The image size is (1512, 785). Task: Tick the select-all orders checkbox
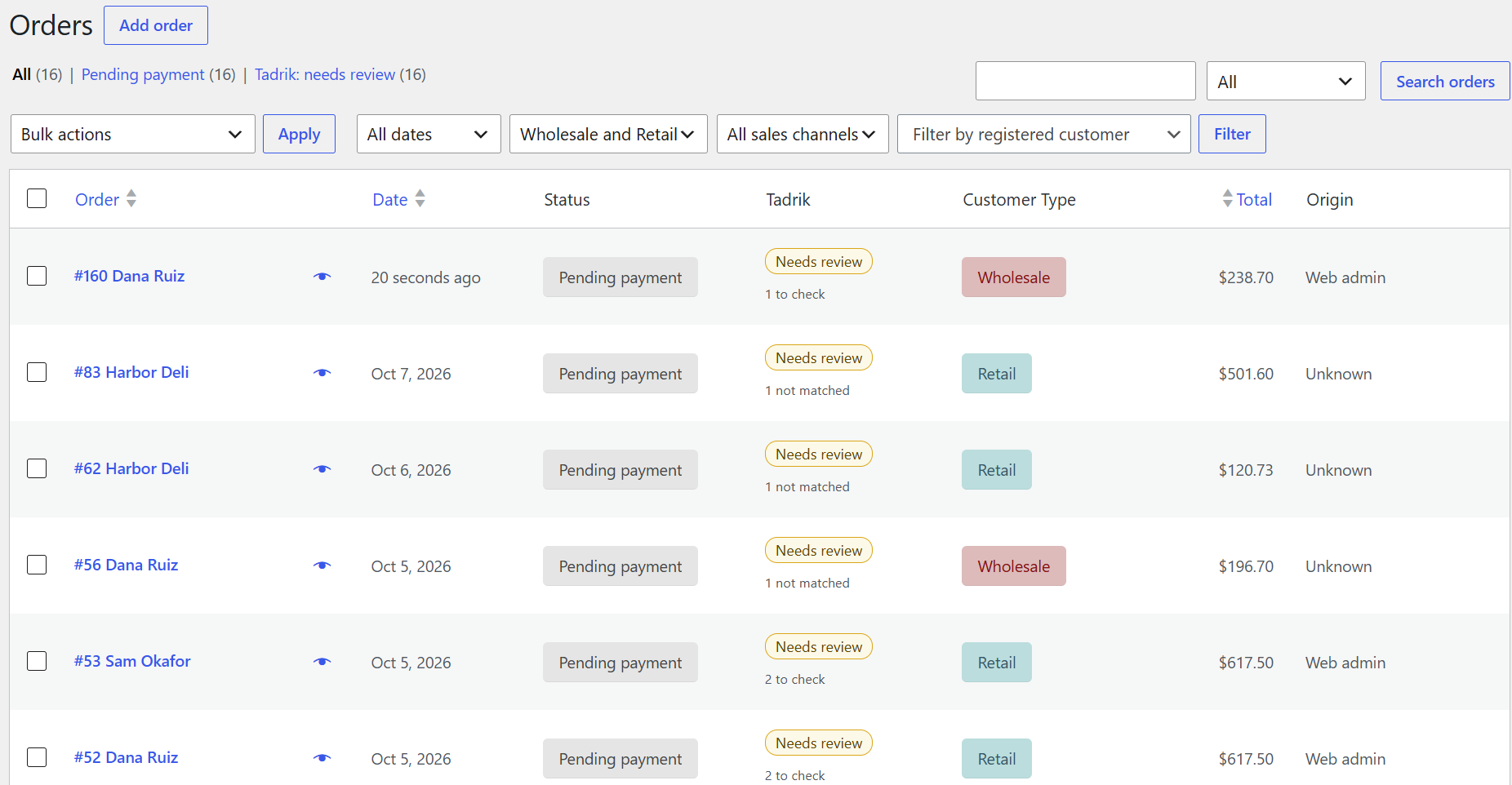37,198
